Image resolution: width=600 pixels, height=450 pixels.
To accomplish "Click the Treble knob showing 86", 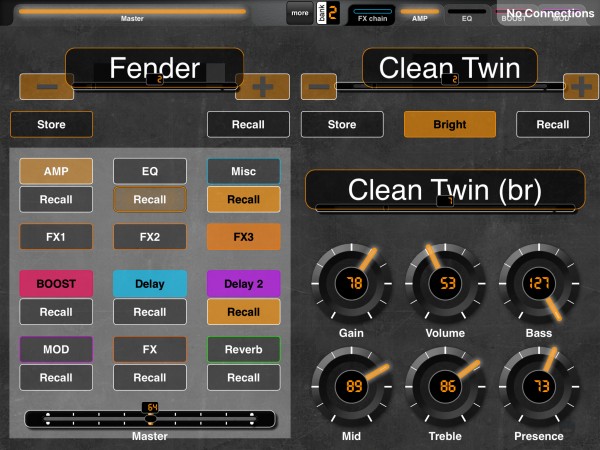I will pyautogui.click(x=445, y=386).
